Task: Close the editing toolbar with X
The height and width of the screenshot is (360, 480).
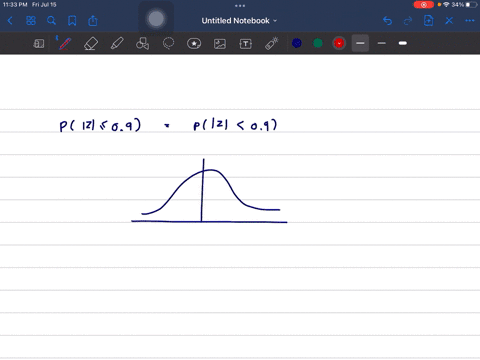Action: tap(449, 21)
